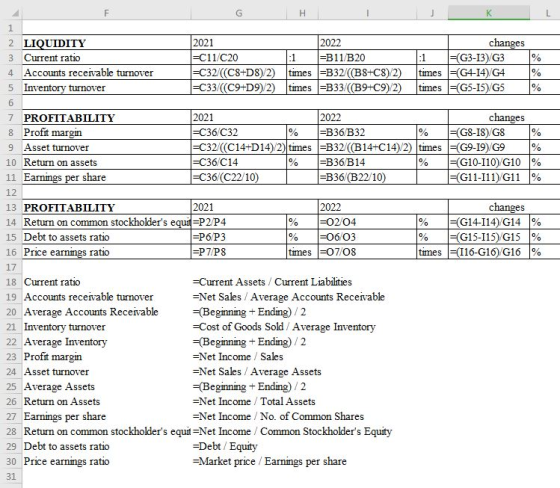This screenshot has height=488, width=560.
Task: Click '=Debt / Equity' definition text
Action: [x=225, y=446]
